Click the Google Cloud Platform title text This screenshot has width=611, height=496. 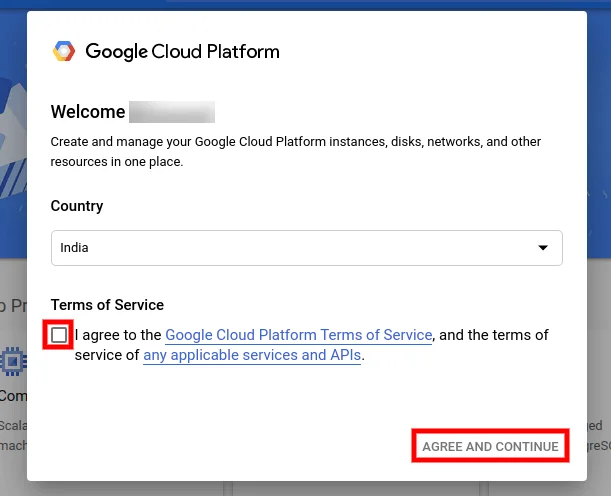click(182, 52)
